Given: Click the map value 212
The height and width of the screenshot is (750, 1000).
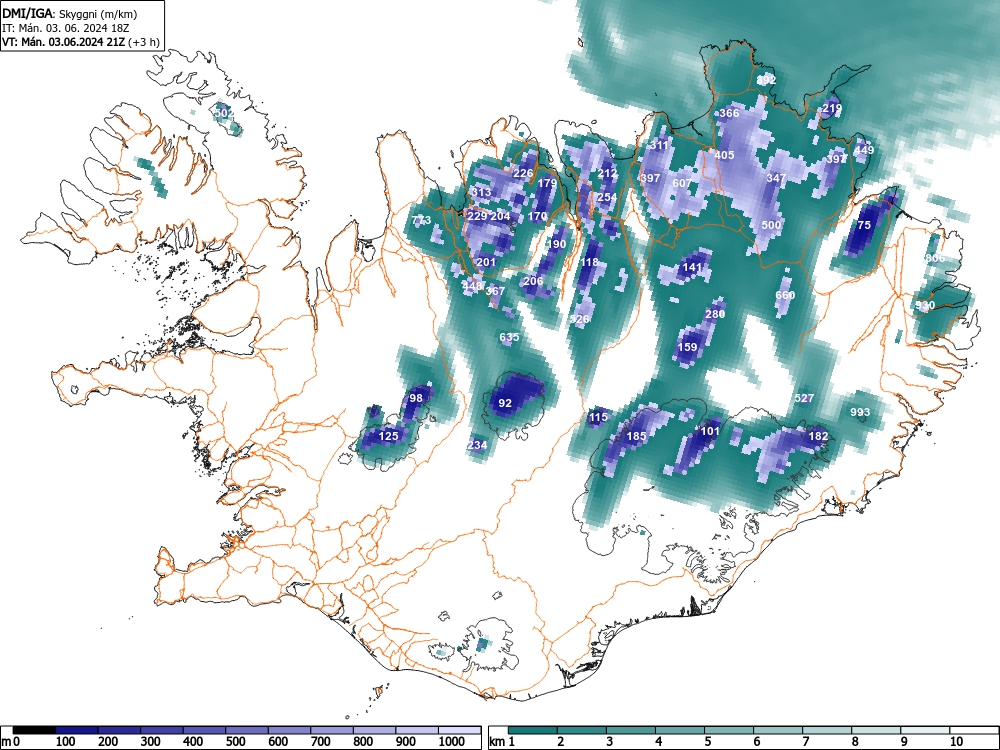Looking at the screenshot, I should (607, 173).
